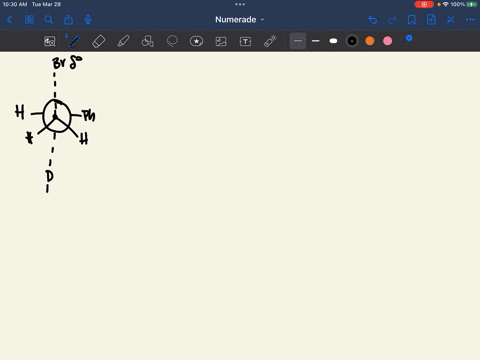The width and height of the screenshot is (480, 360).
Task: Open the custom color picker circle
Action: (x=406, y=40)
